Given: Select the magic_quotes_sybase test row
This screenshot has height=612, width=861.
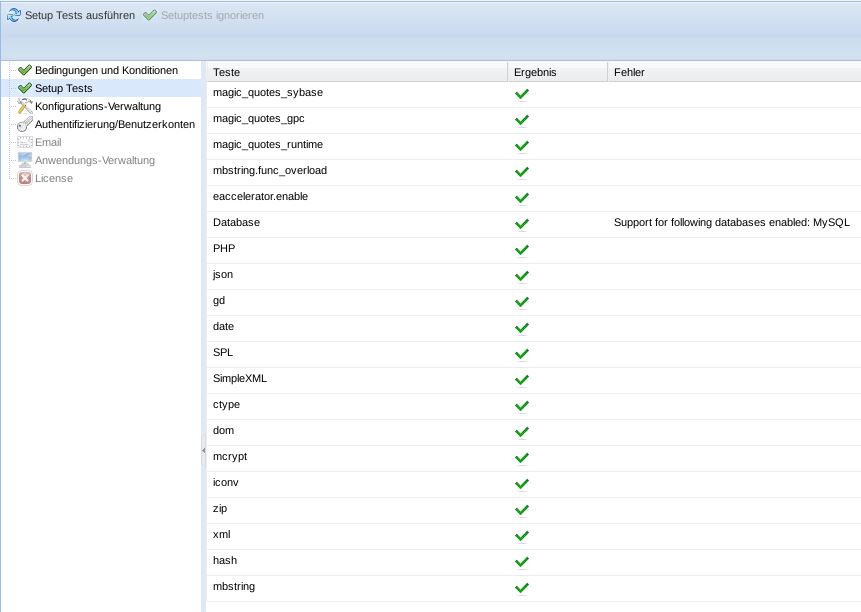Looking at the screenshot, I should point(534,94).
